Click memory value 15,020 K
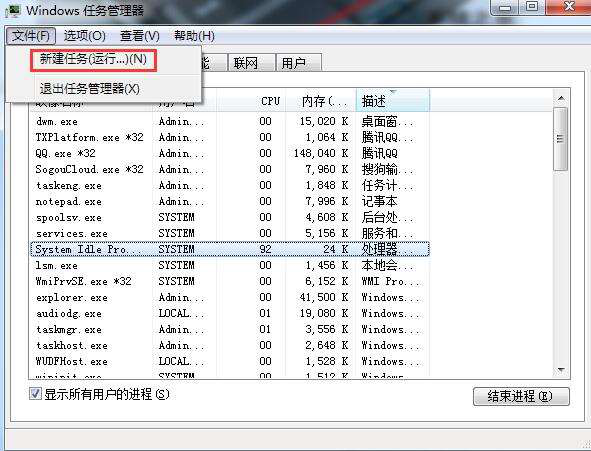 point(324,121)
